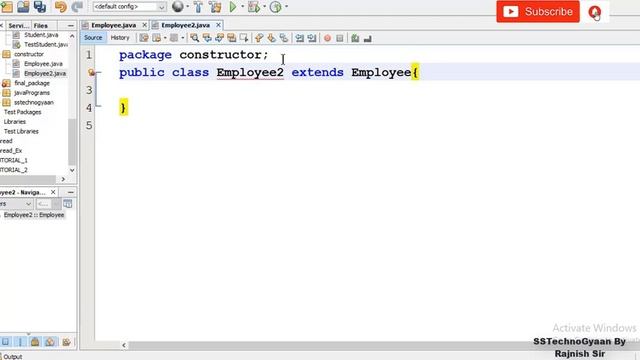The width and height of the screenshot is (640, 360).
Task: Open dropdown arrow beside the globe icon
Action: coord(187,7)
